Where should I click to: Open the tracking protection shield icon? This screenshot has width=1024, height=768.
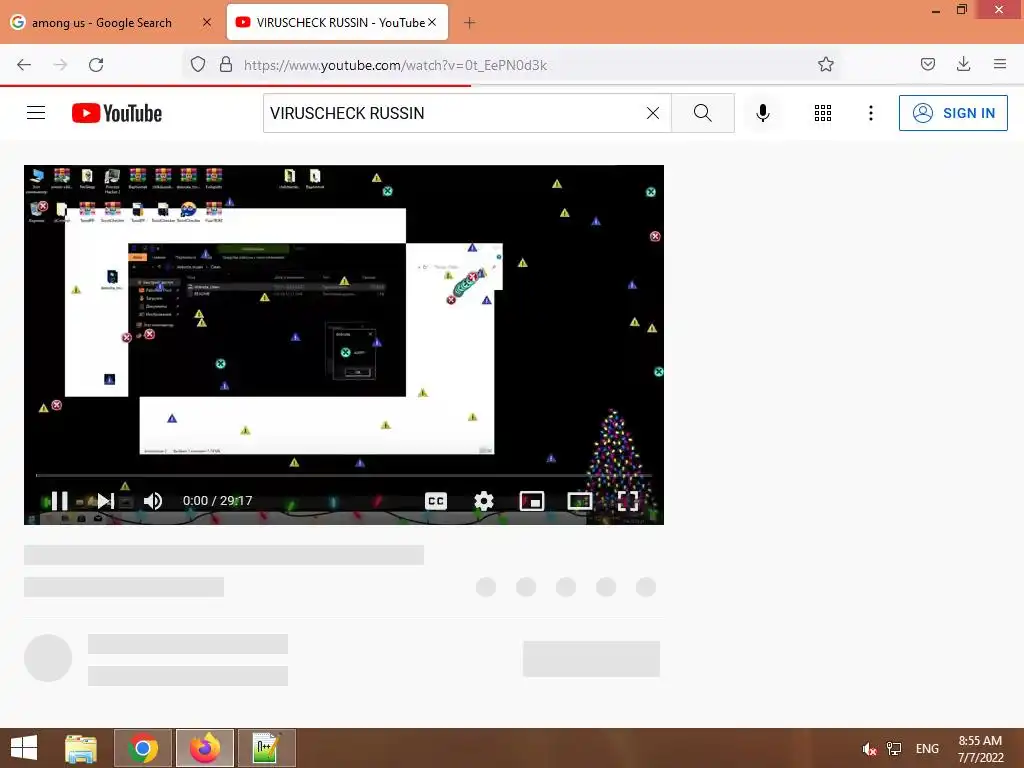click(198, 65)
